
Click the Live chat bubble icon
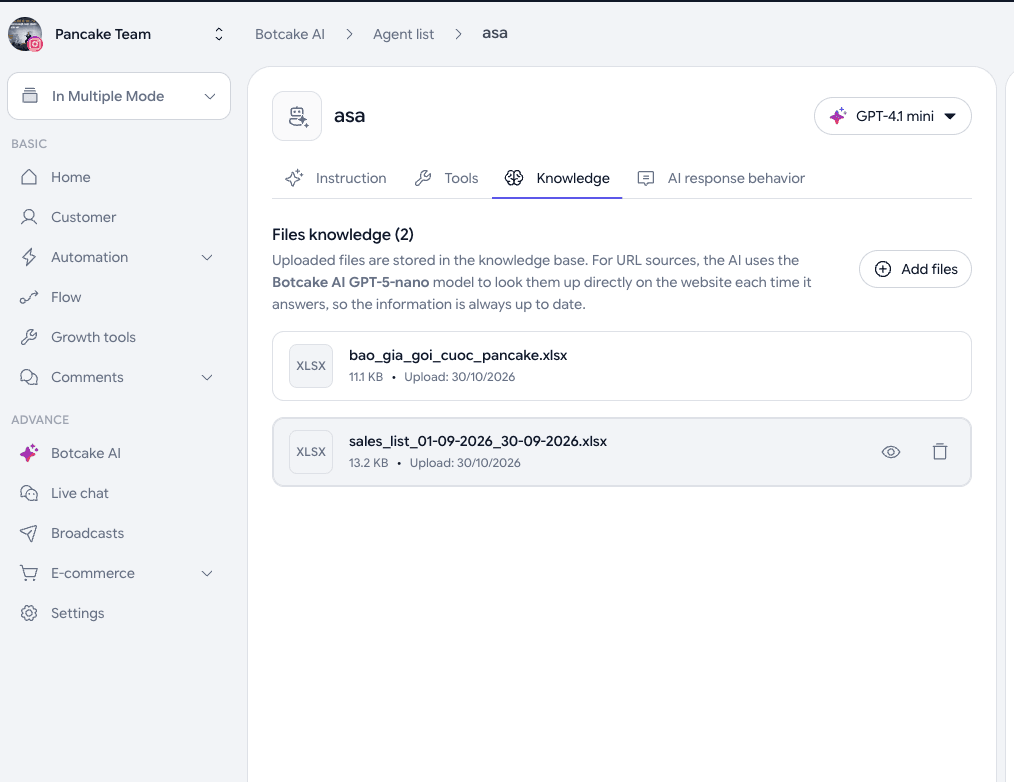29,494
